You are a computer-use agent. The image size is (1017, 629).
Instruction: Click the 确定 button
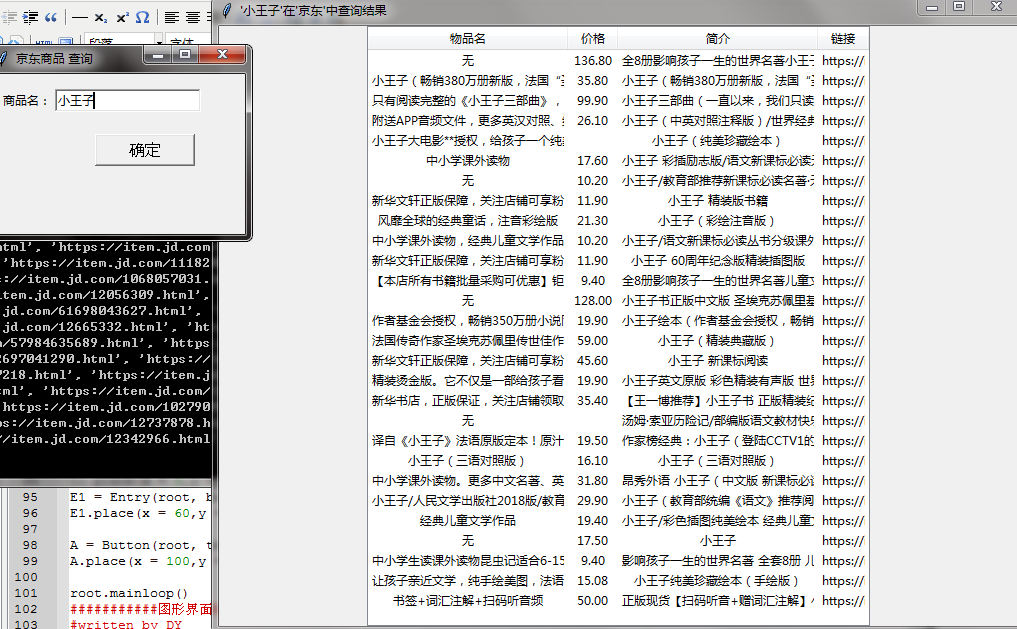(145, 150)
